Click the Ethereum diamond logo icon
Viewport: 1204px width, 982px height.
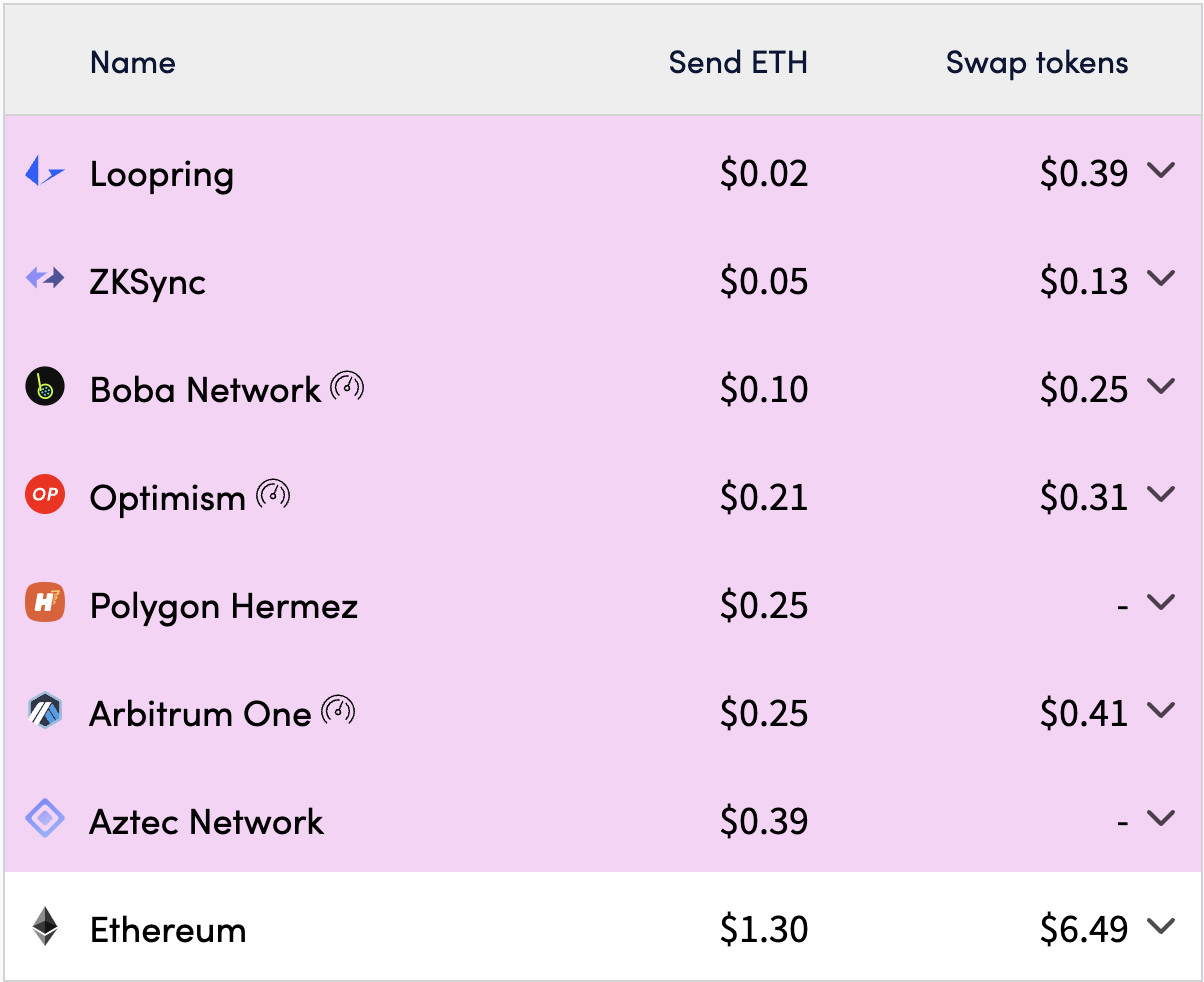click(45, 927)
